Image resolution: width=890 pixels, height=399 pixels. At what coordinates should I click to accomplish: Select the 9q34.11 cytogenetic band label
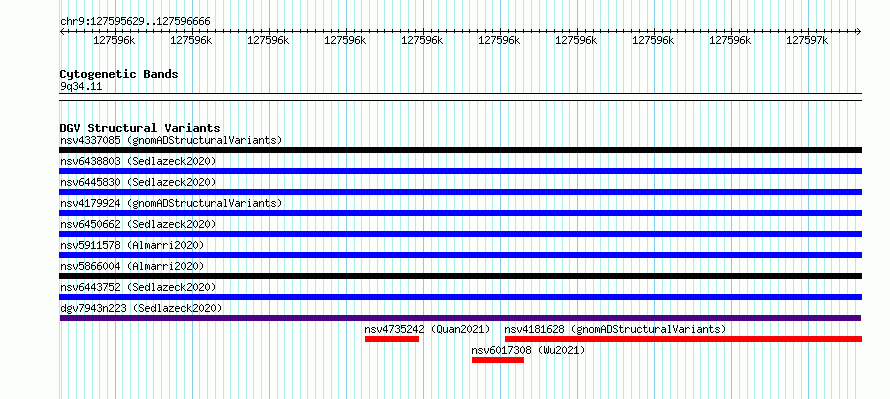point(81,87)
